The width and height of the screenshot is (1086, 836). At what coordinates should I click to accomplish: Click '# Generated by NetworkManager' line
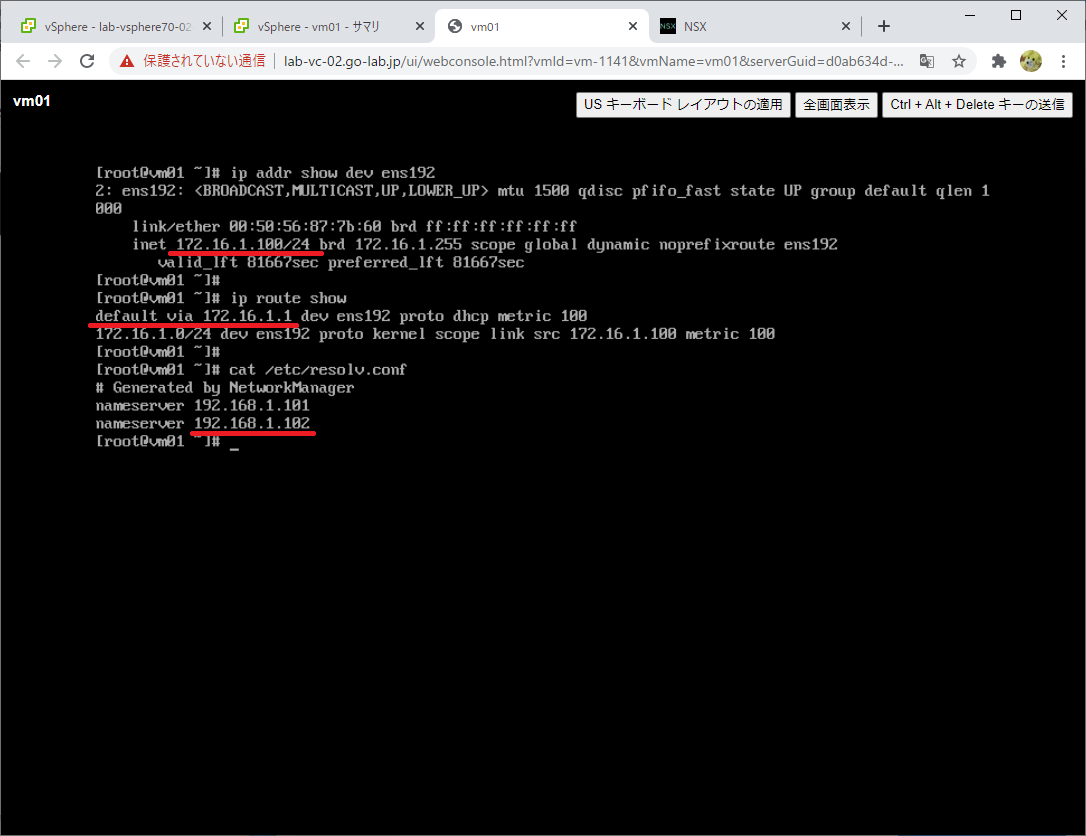pos(225,388)
